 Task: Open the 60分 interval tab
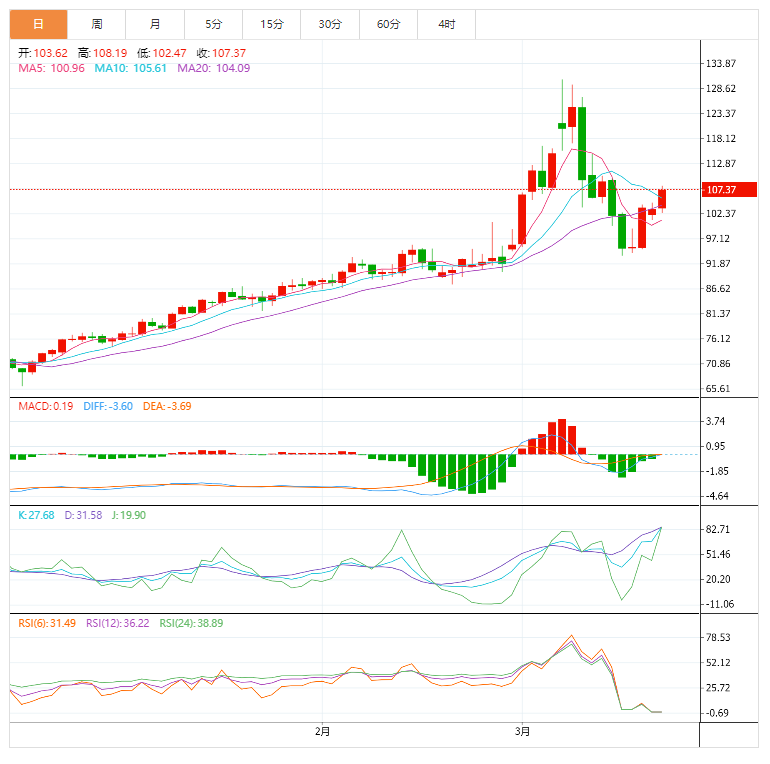pos(388,24)
